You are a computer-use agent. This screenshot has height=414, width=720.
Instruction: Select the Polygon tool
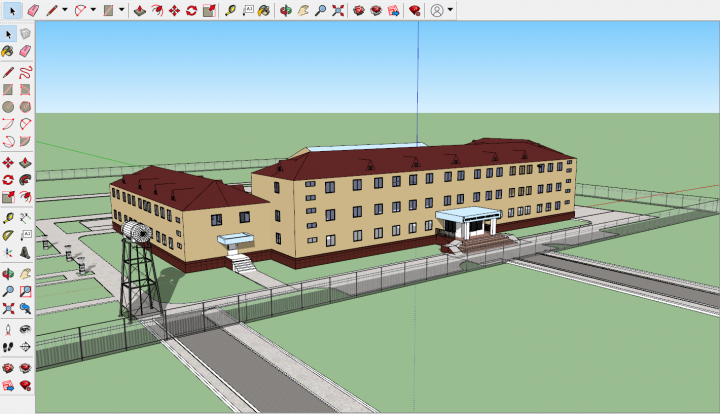25,107
